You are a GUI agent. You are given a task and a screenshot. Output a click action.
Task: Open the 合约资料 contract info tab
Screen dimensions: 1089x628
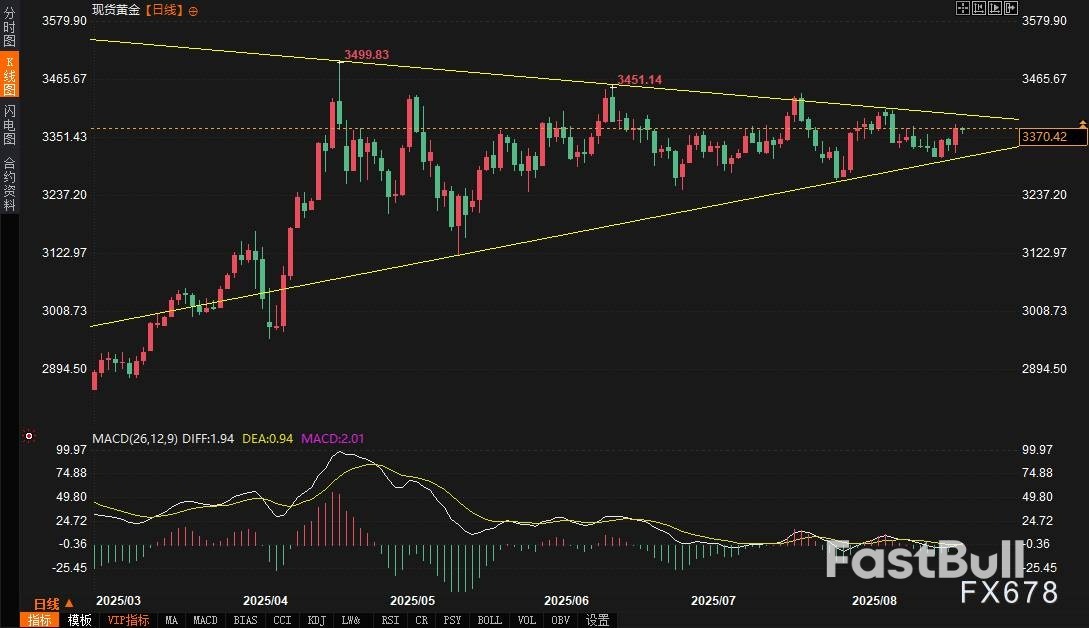pos(9,183)
